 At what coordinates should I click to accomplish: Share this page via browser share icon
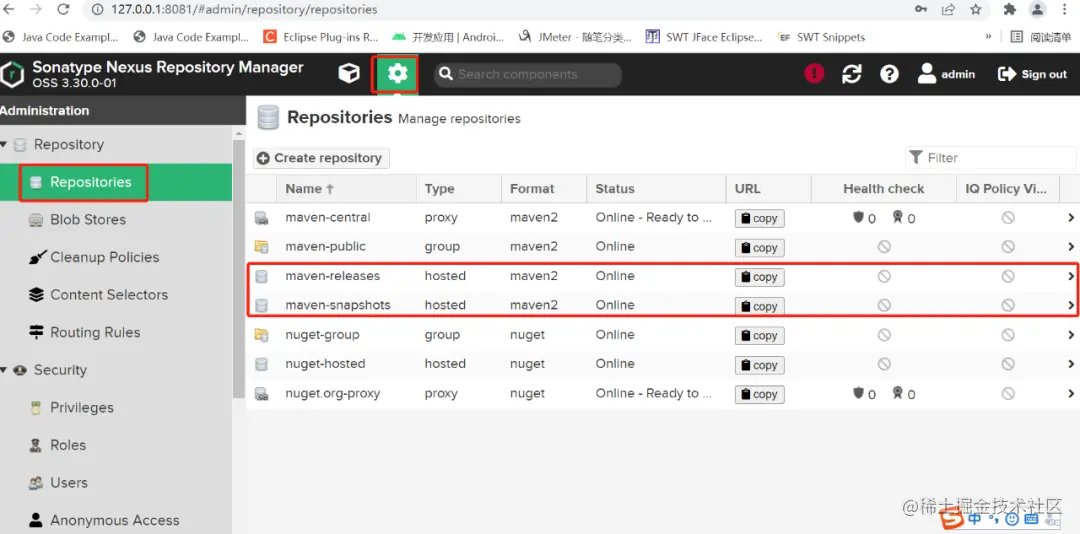[x=948, y=9]
